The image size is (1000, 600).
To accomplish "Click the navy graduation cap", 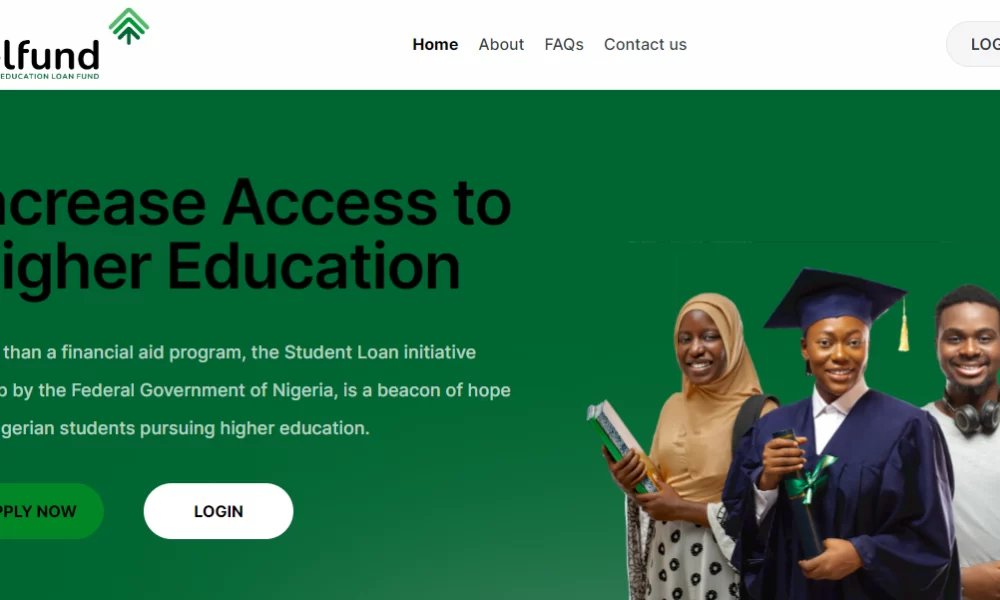I will (x=835, y=299).
